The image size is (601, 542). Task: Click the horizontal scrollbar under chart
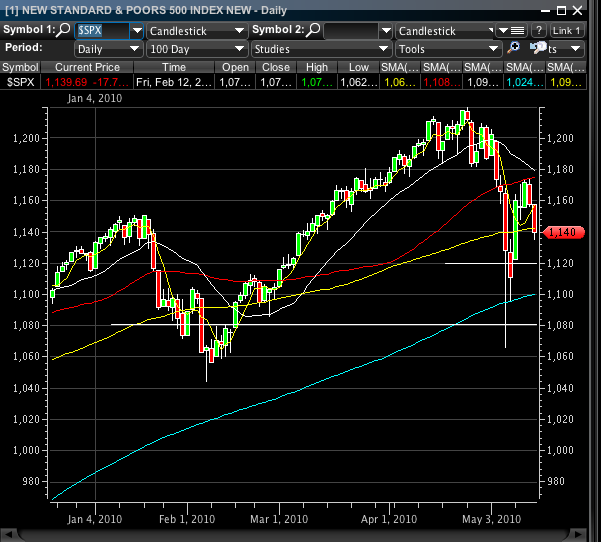(x=290, y=535)
